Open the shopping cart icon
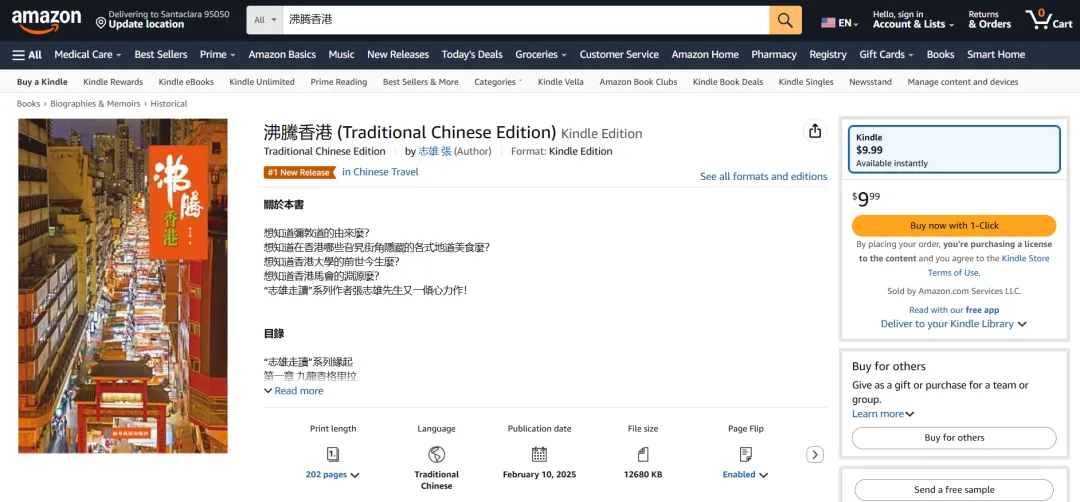The height and width of the screenshot is (502, 1080). coord(1048,19)
